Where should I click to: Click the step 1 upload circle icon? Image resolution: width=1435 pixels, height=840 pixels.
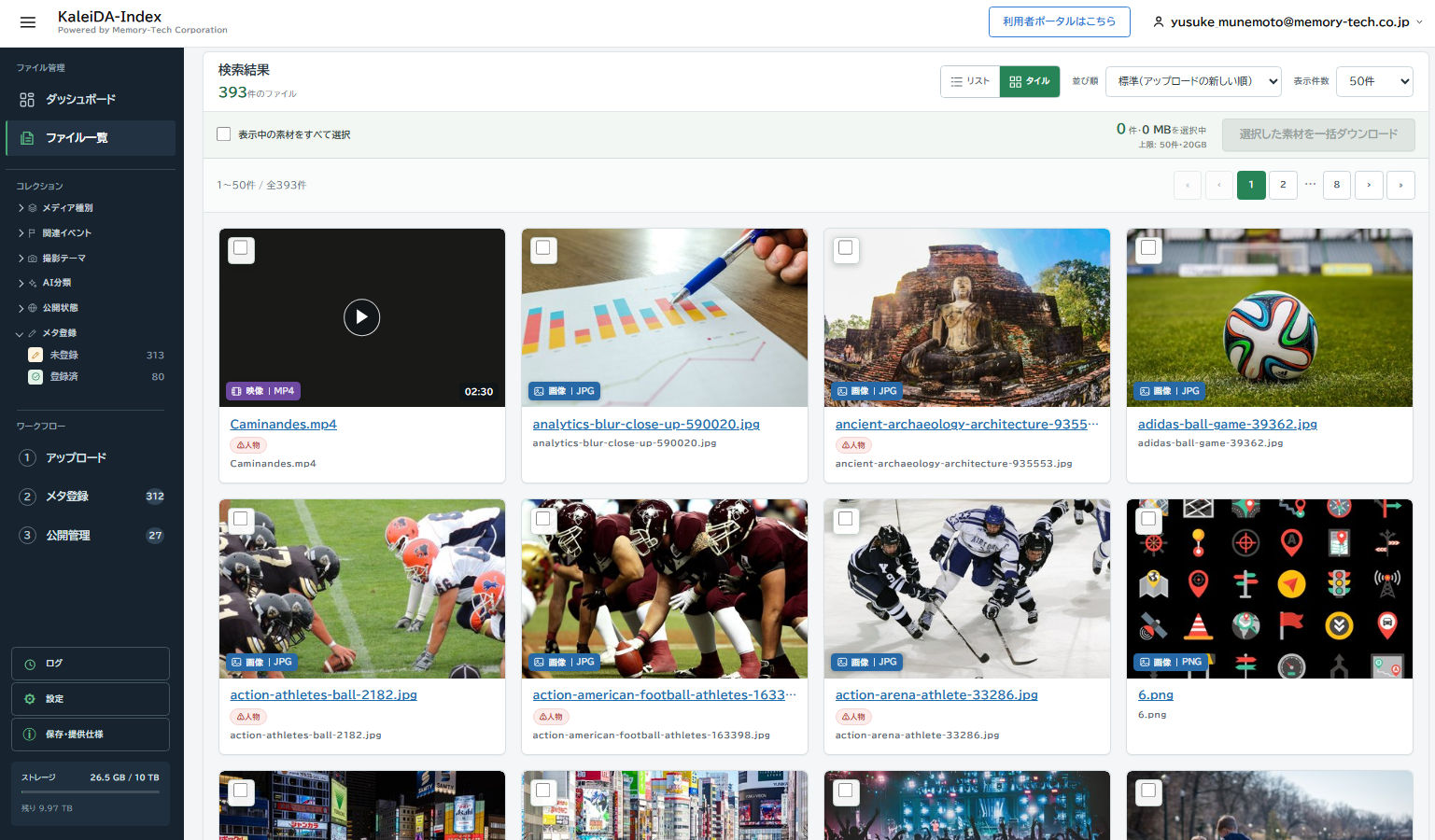[x=28, y=457]
